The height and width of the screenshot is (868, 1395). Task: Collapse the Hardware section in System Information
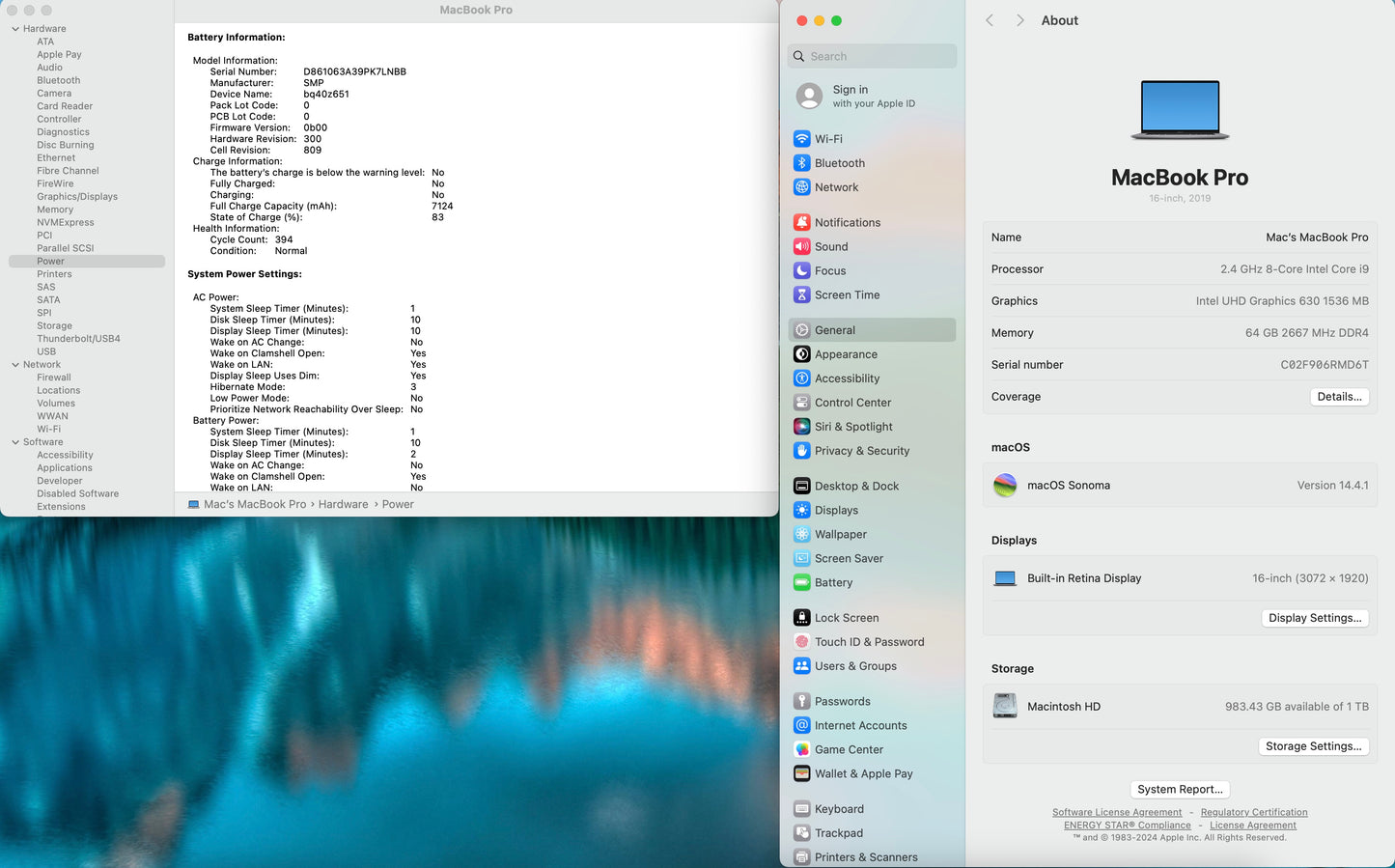(15, 29)
